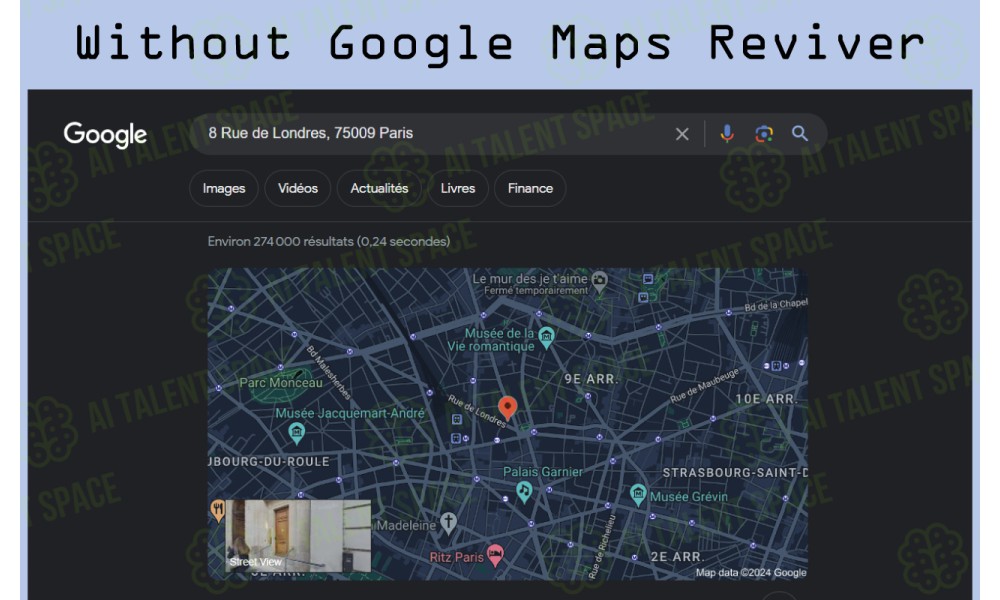The image size is (1000, 600).
Task: Select the Musée de la Vie romantique marker
Action: click(547, 338)
